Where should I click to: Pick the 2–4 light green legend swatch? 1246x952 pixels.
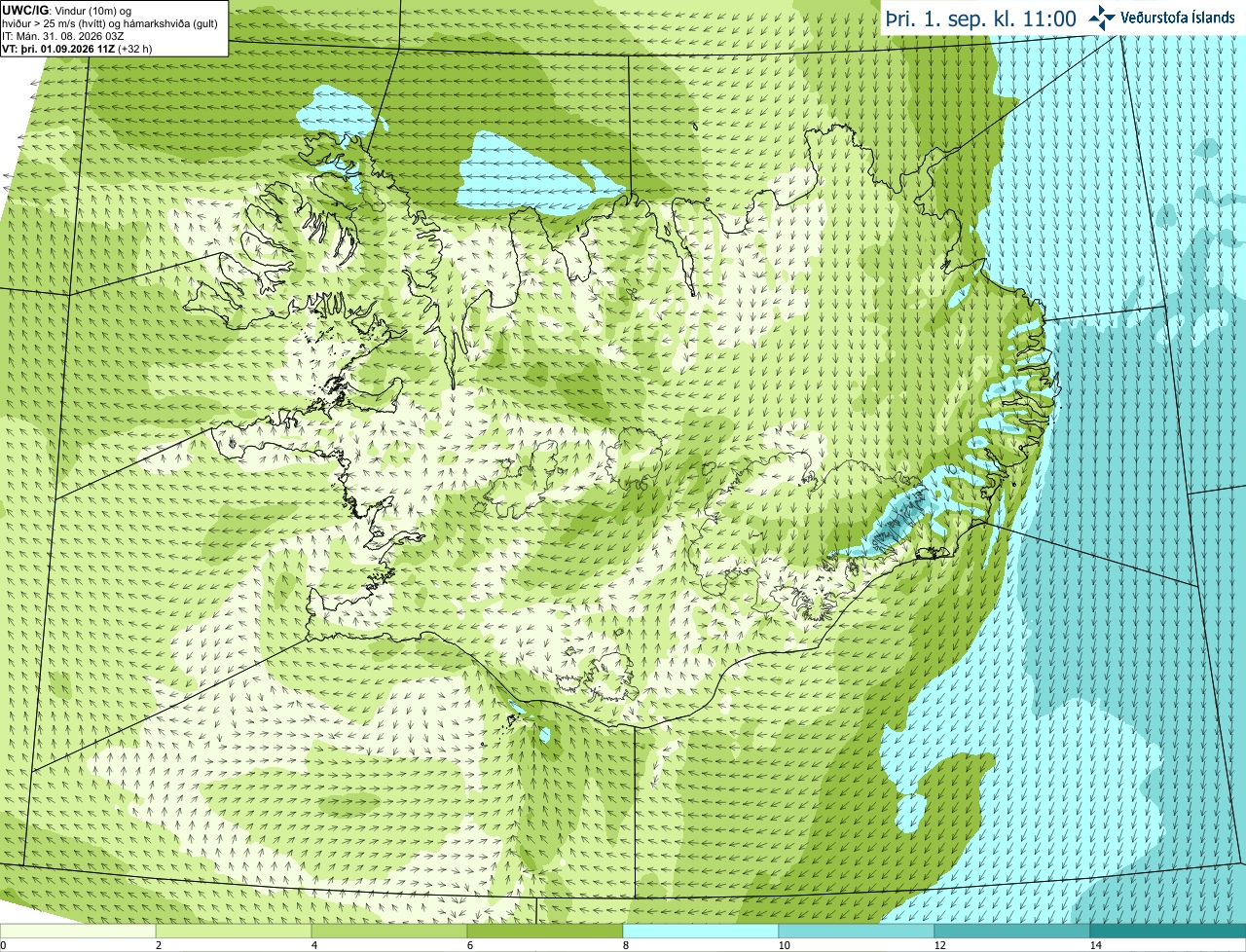click(x=234, y=932)
